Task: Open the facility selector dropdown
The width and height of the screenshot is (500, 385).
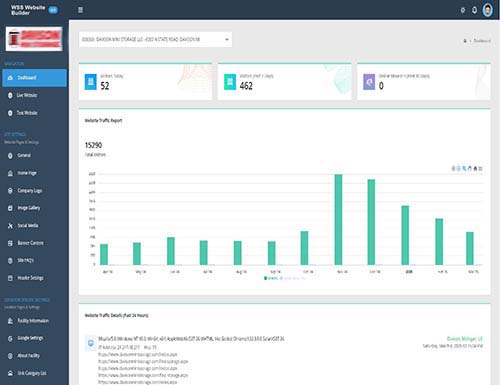Action: pos(155,39)
